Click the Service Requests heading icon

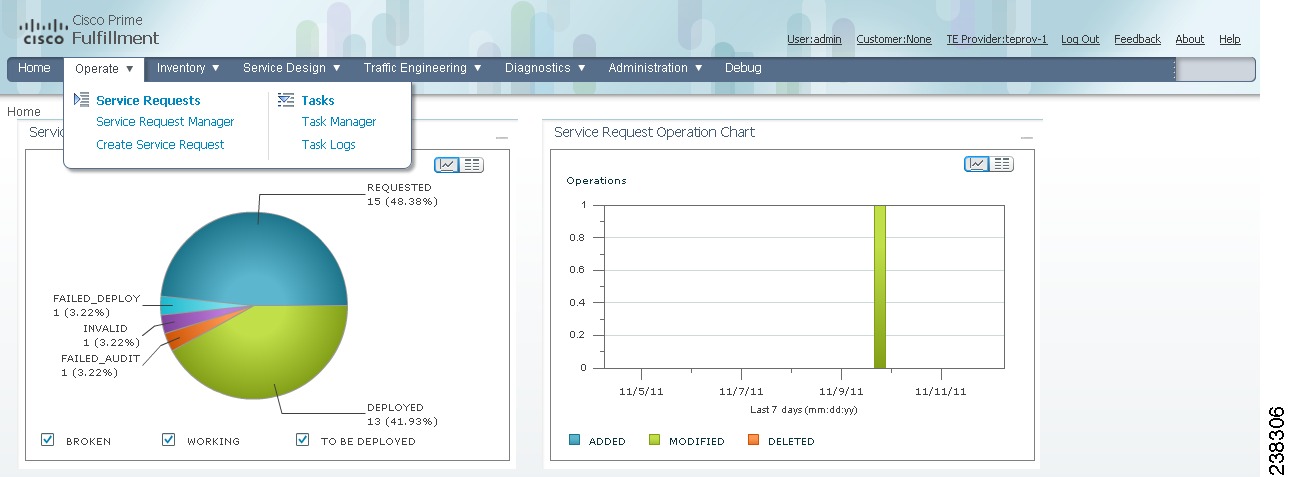(x=82, y=100)
